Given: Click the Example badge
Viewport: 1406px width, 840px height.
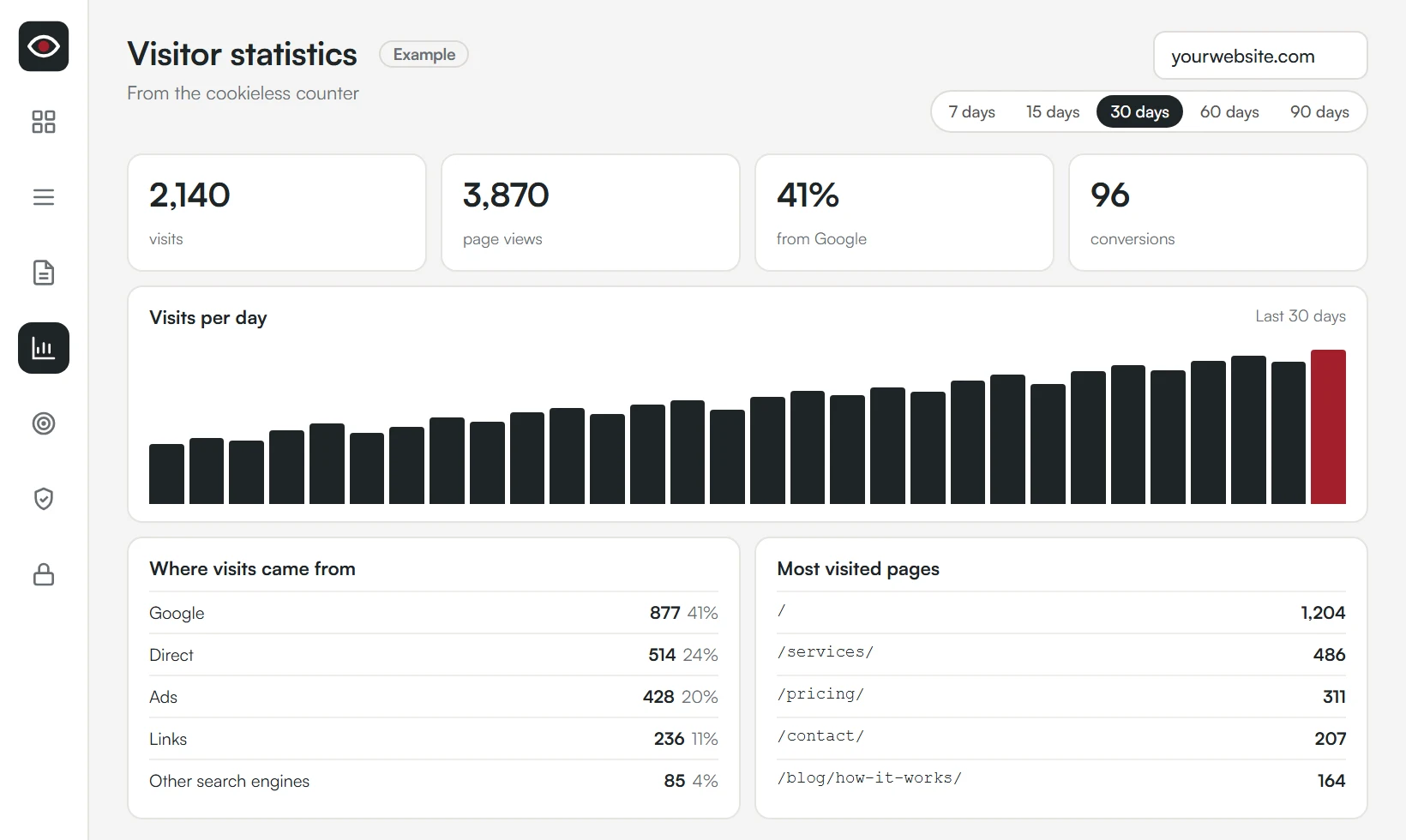Looking at the screenshot, I should tap(424, 55).
